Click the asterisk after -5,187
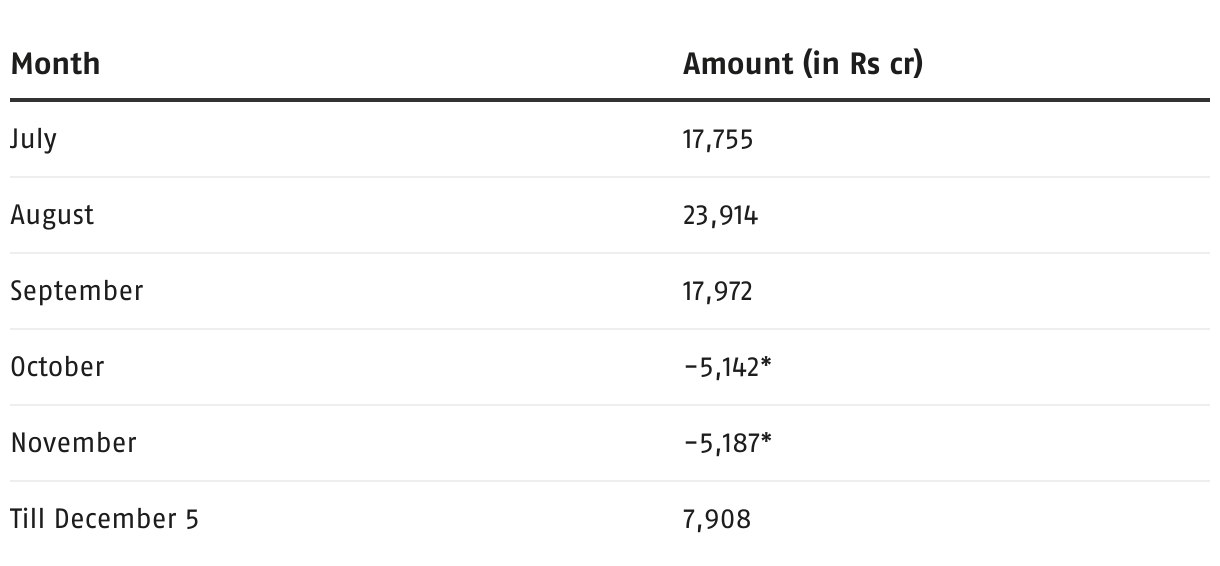1220x566 pixels. pos(766,439)
